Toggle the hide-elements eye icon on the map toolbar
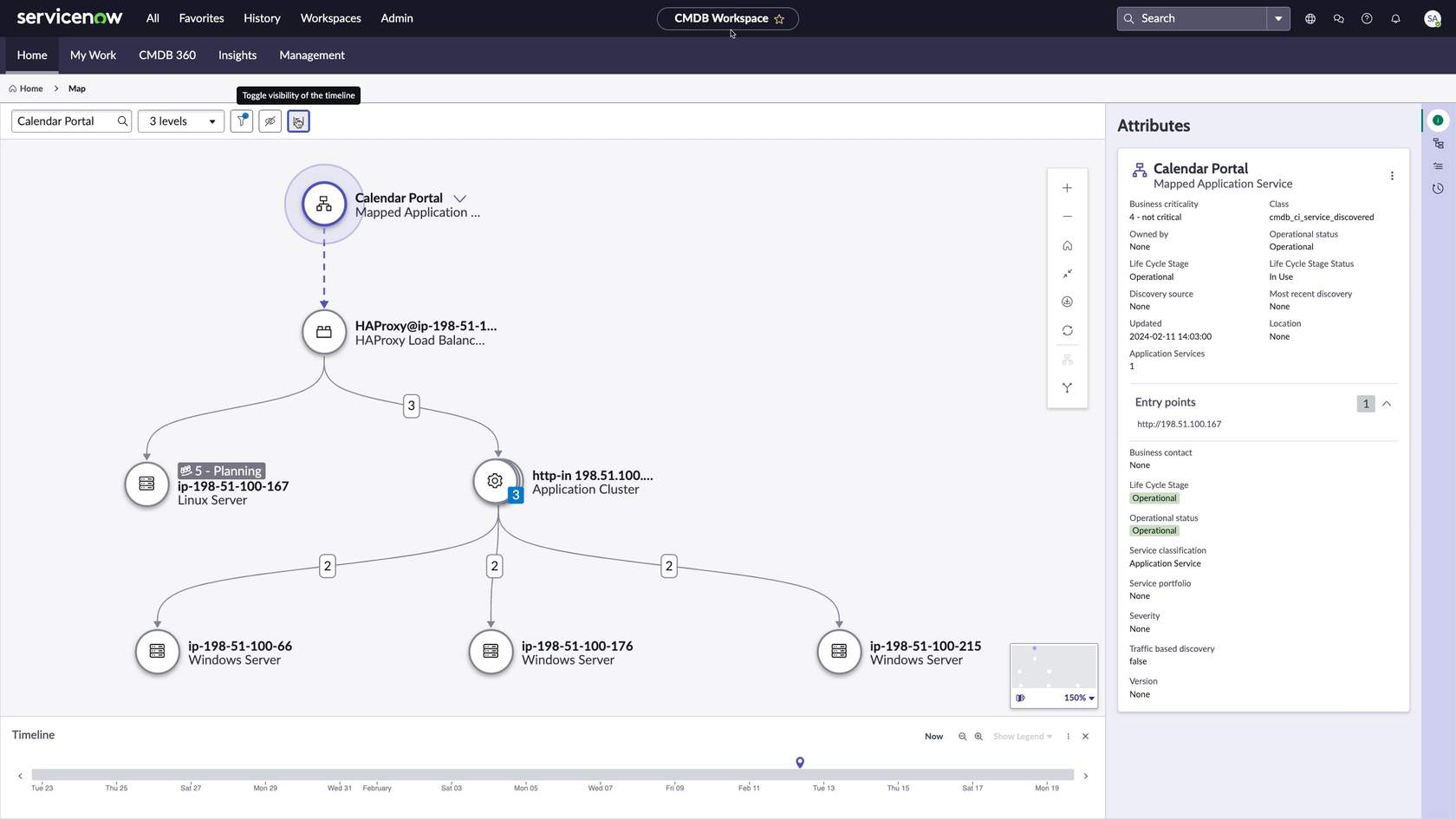Image resolution: width=1456 pixels, height=819 pixels. click(x=270, y=121)
